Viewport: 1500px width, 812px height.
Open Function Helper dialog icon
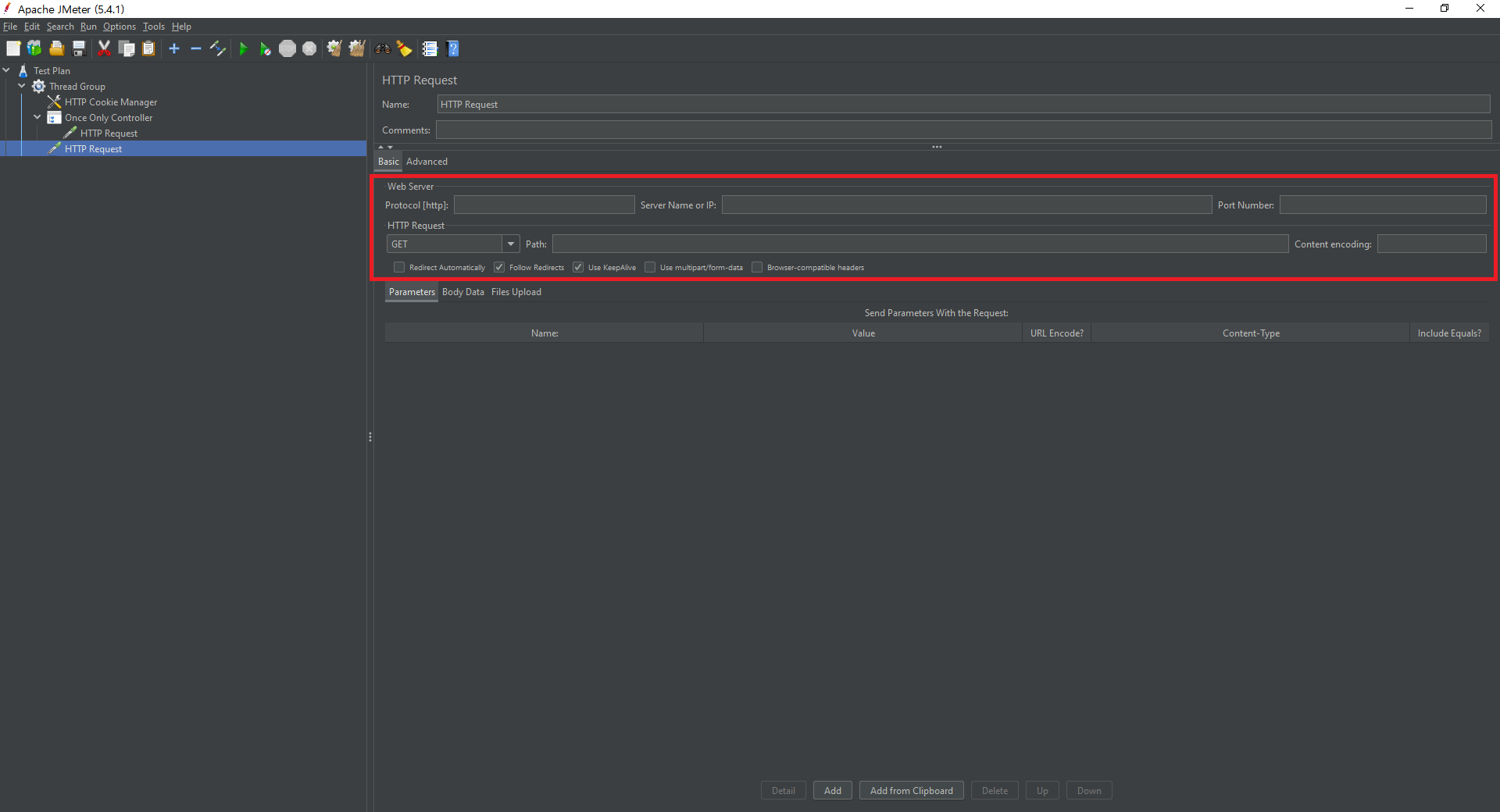pos(430,48)
